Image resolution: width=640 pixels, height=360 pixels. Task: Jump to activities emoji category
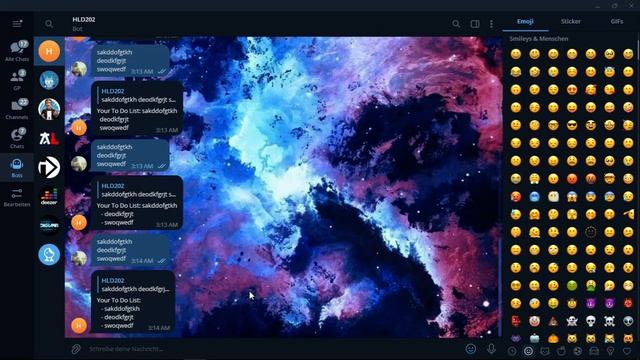pos(578,351)
